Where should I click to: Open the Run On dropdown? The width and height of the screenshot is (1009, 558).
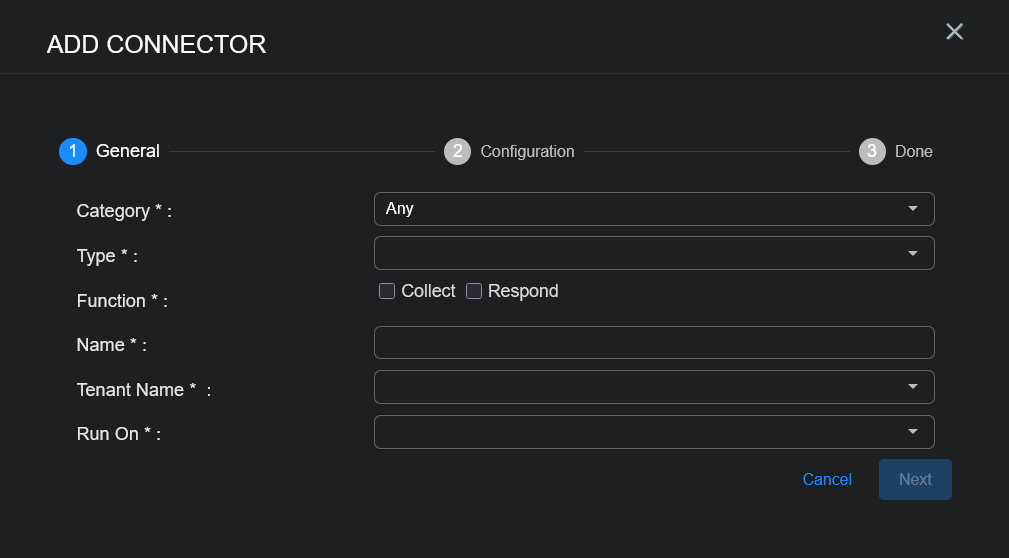click(640, 432)
